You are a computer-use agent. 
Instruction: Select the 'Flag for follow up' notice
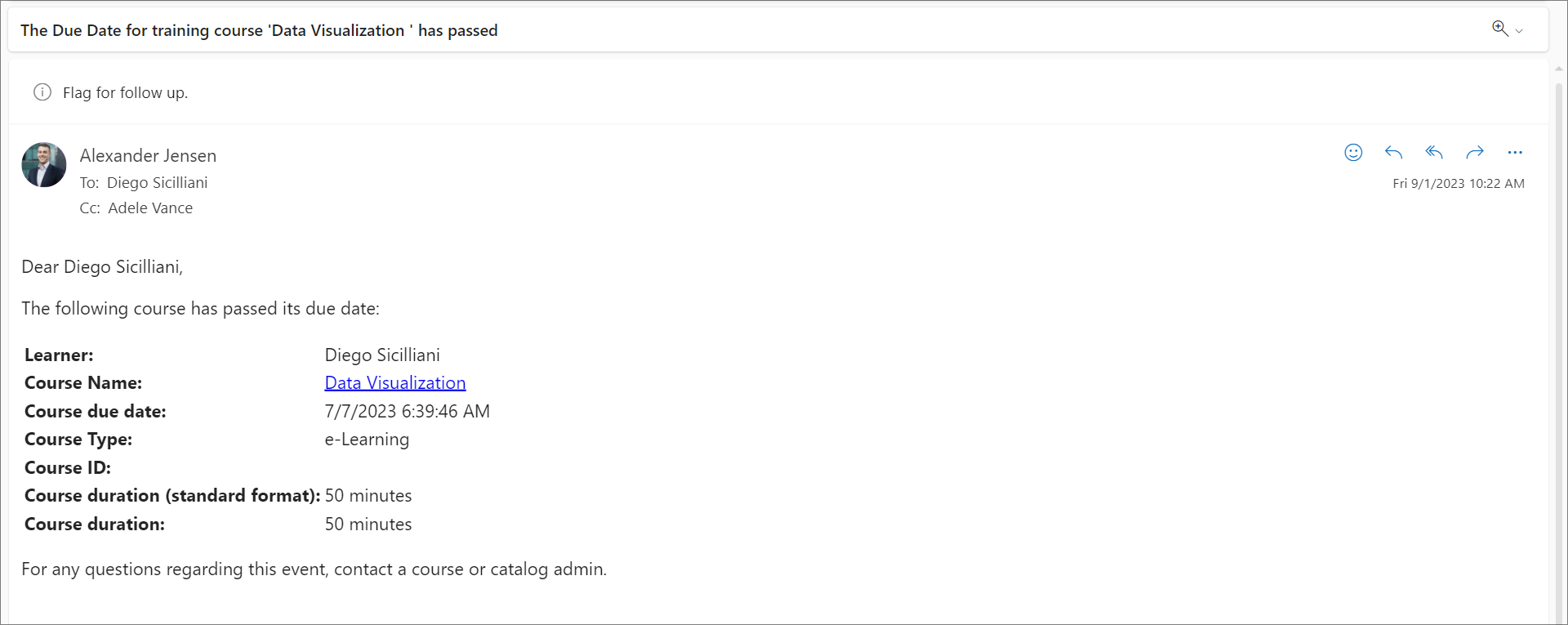(125, 93)
